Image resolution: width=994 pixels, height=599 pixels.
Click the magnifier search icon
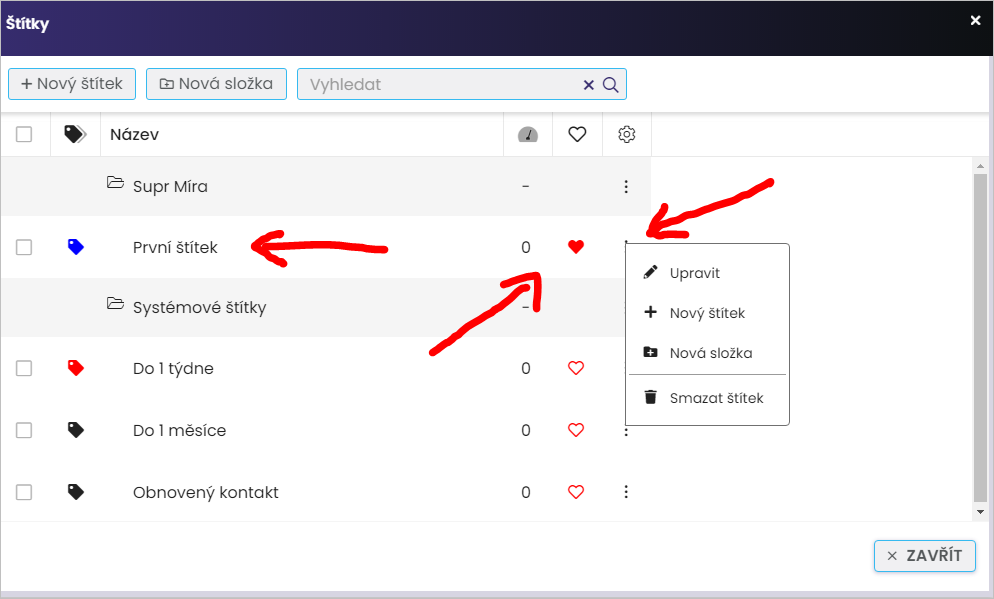coord(610,85)
